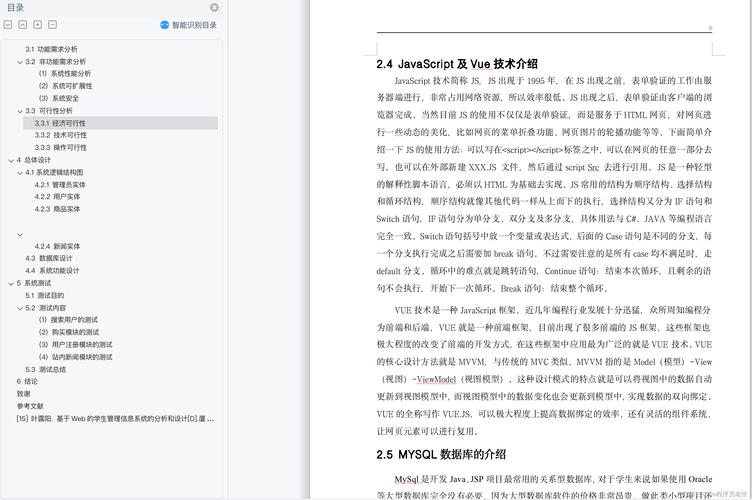Screen dimensions: 752x500
Task: Collapse the 4.1 系统逻辑结构图 node
Action: (x=20, y=173)
